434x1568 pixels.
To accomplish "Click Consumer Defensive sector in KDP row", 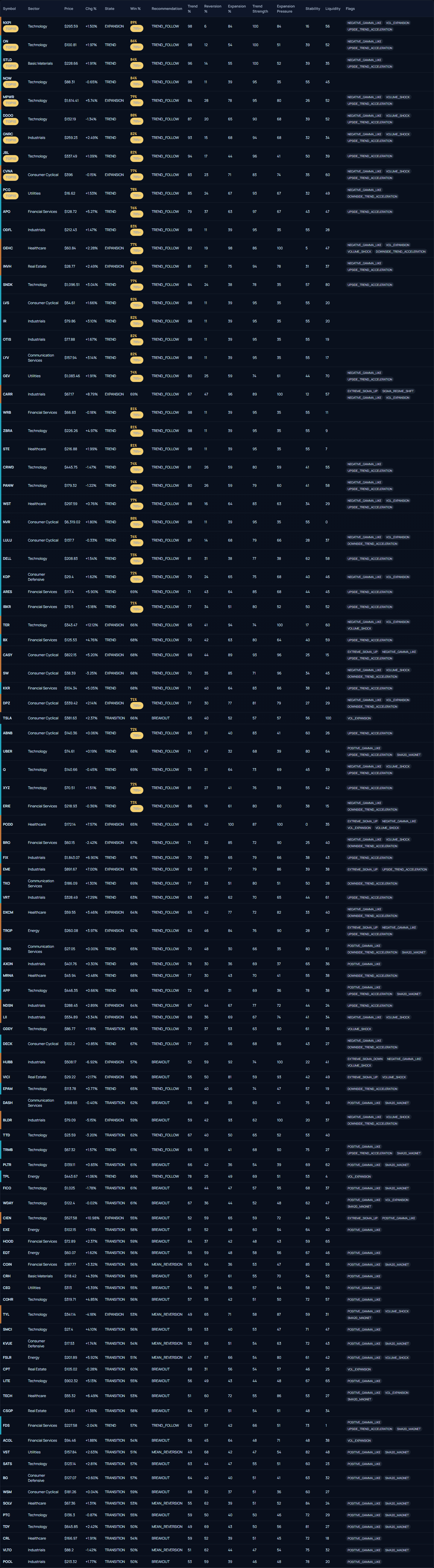I will [x=37, y=577].
